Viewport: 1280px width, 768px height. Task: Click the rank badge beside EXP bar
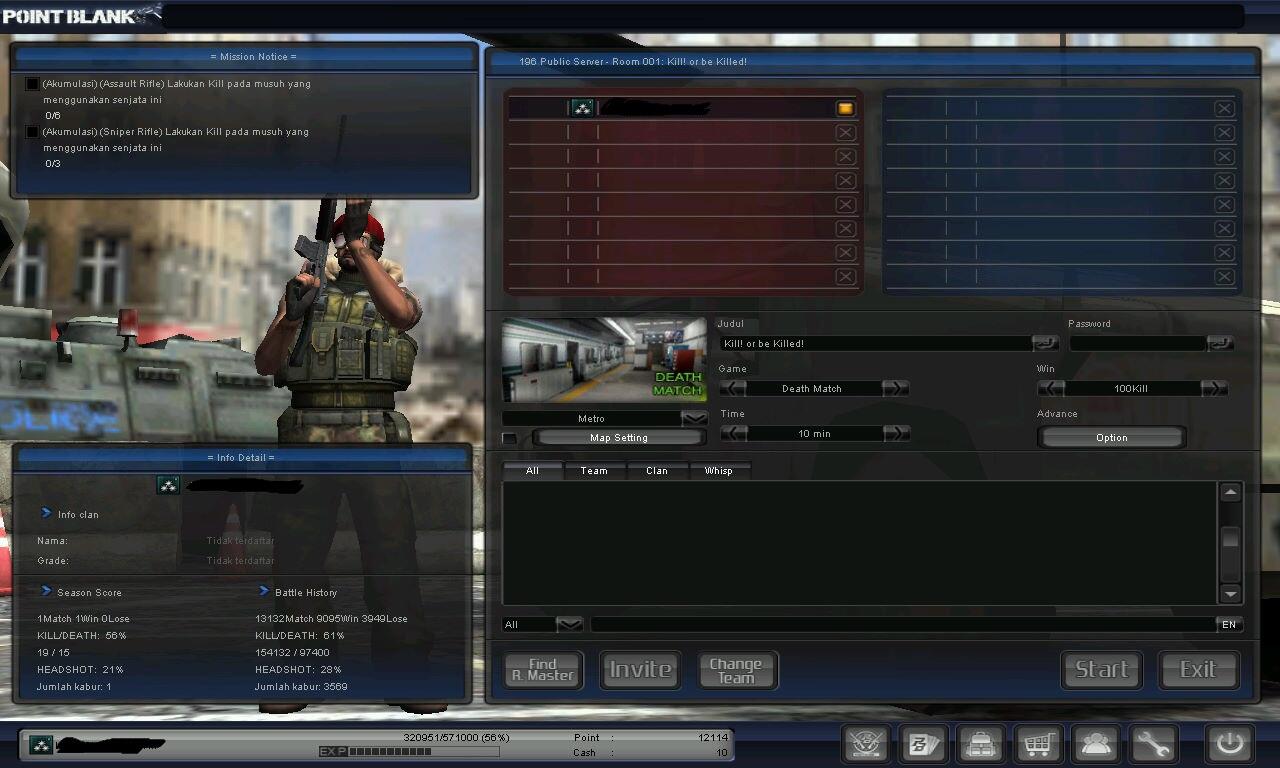pyautogui.click(x=40, y=744)
